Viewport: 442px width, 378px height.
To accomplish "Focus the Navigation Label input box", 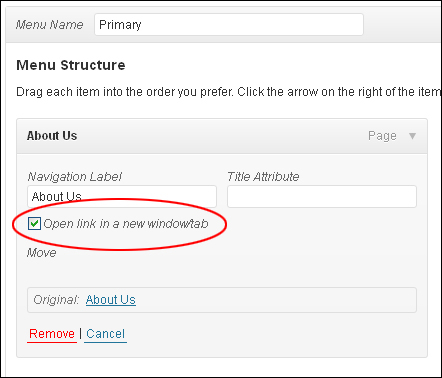I will click(x=122, y=197).
